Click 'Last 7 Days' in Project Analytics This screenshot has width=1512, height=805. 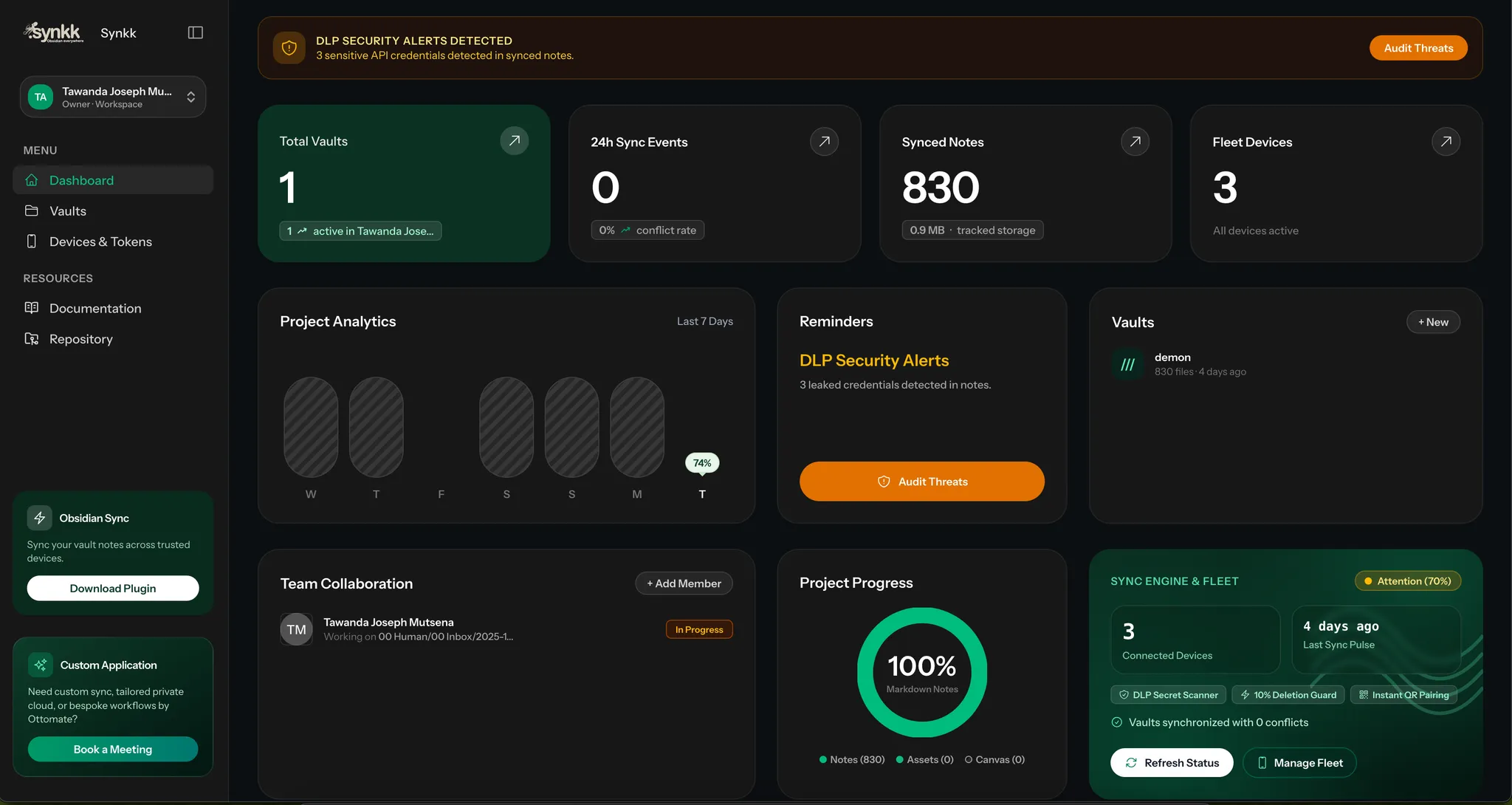tap(705, 321)
